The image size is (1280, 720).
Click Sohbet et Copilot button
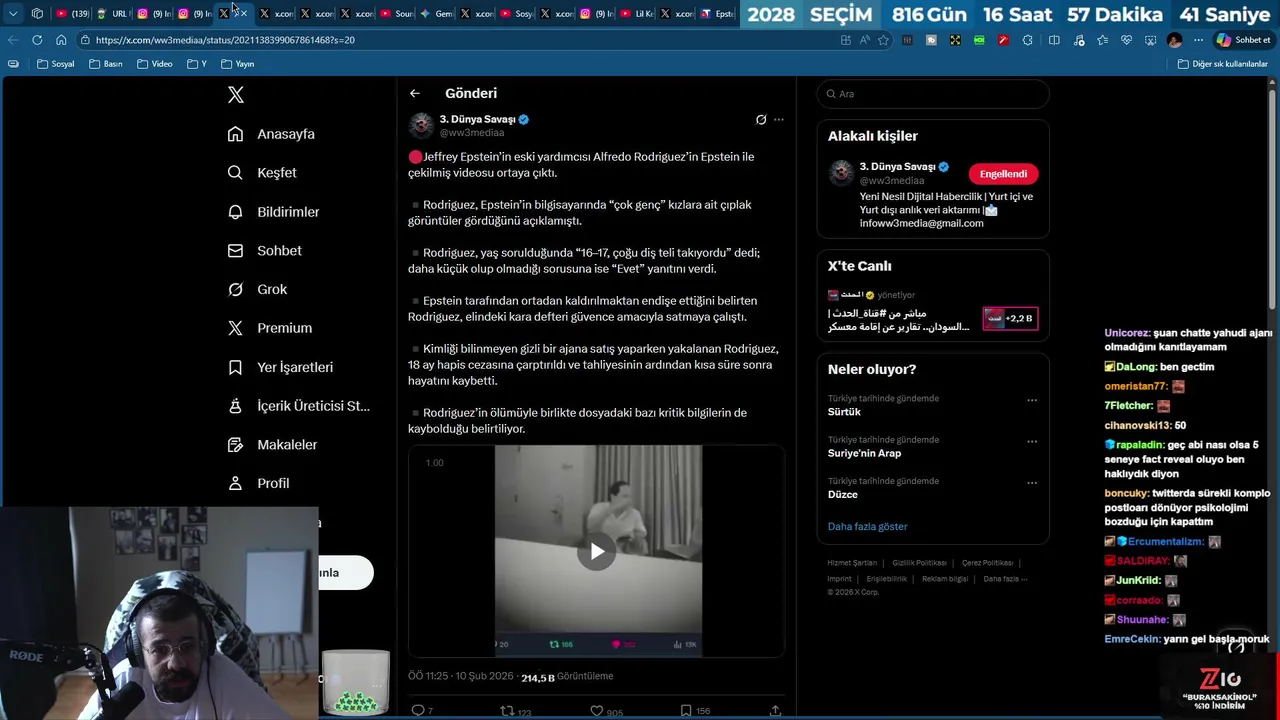pos(1244,40)
